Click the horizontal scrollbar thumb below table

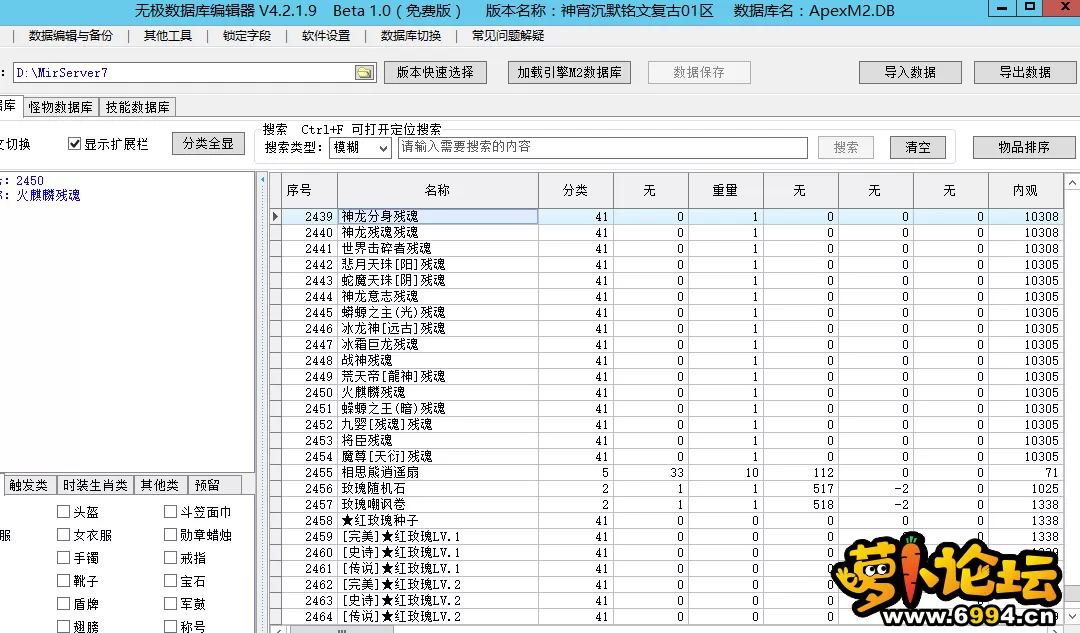342,630
